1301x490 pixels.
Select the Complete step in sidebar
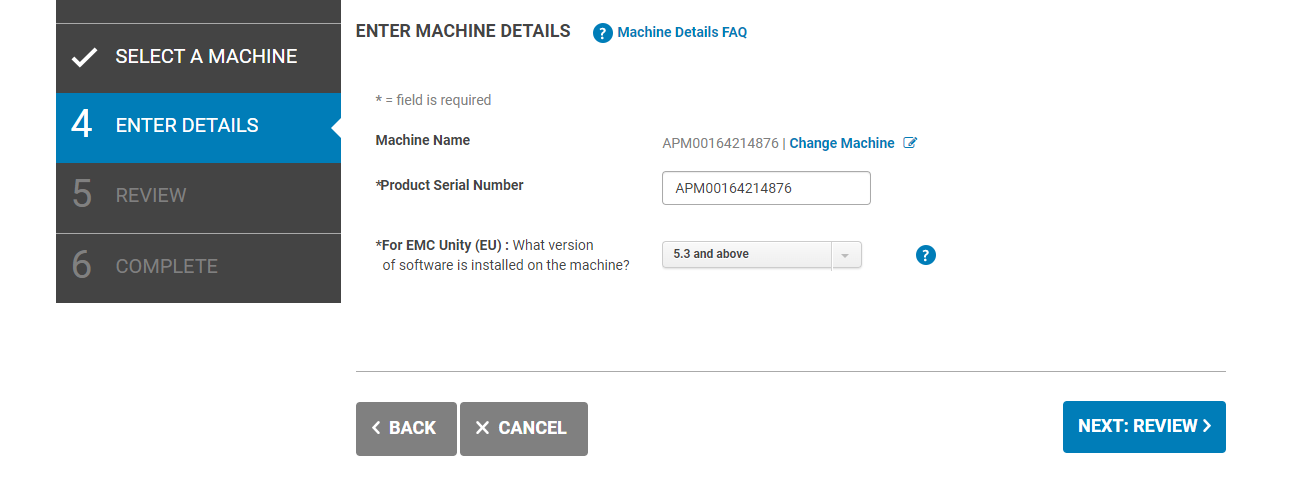coord(166,267)
